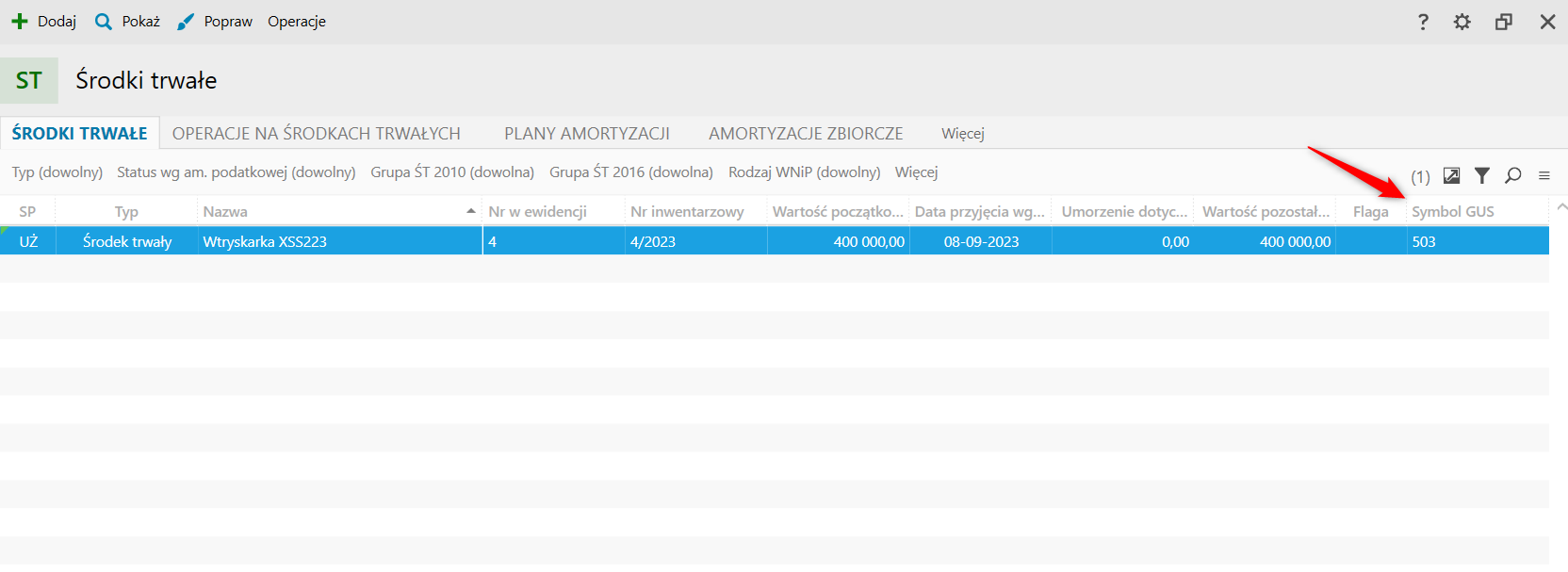Open the Typ (dowolny) filter
The width and height of the screenshot is (1568, 572).
tap(57, 172)
